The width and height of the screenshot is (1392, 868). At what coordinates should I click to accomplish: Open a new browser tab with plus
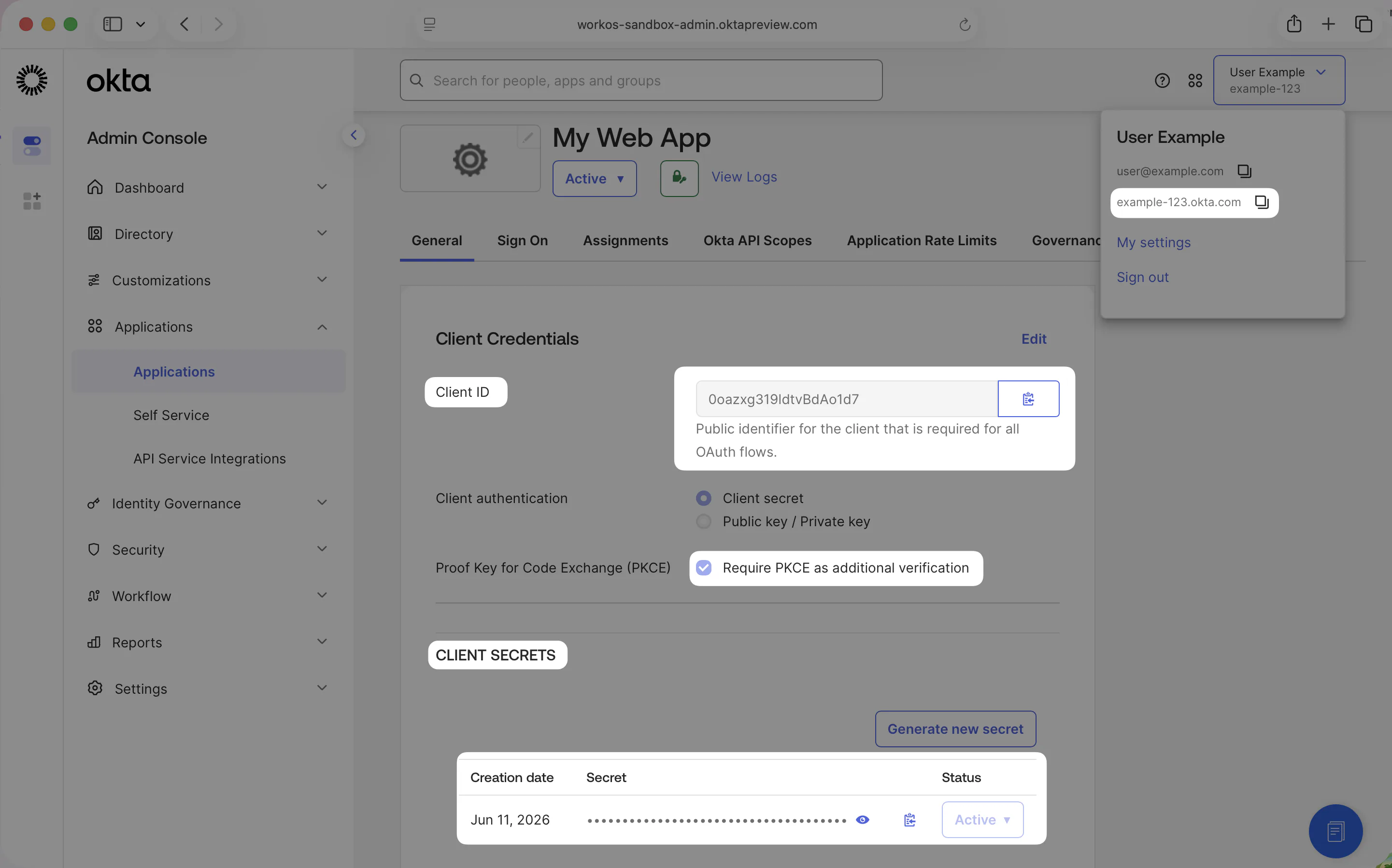click(1328, 24)
